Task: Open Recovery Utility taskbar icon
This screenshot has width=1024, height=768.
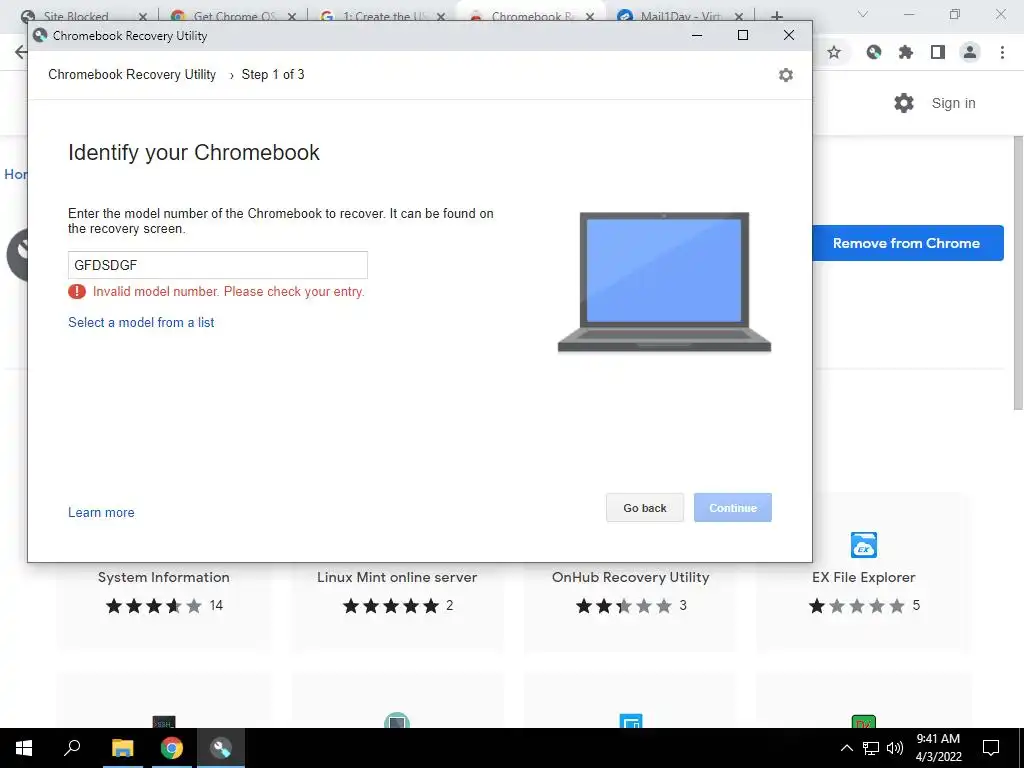Action: pos(221,748)
